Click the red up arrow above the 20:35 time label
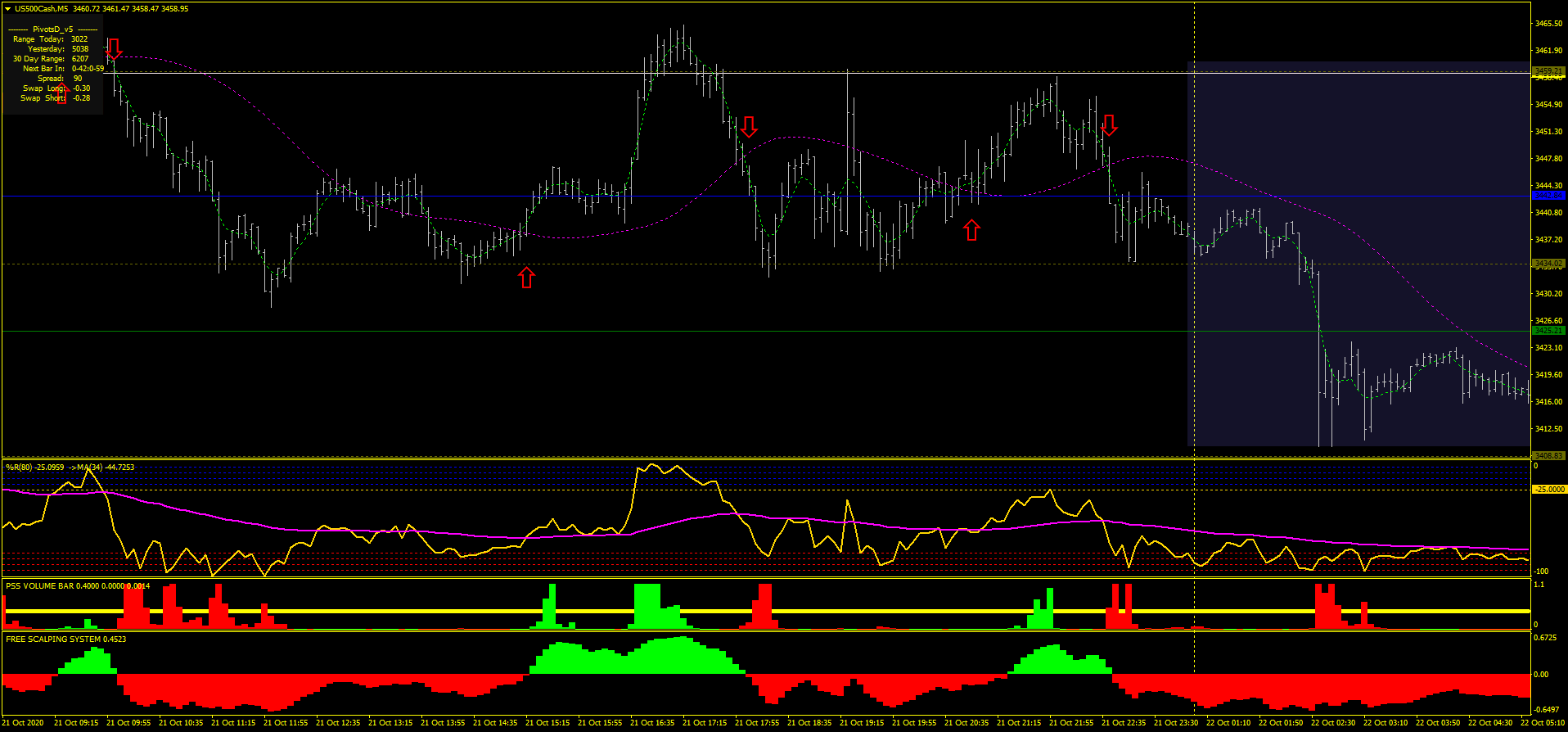 click(x=971, y=230)
